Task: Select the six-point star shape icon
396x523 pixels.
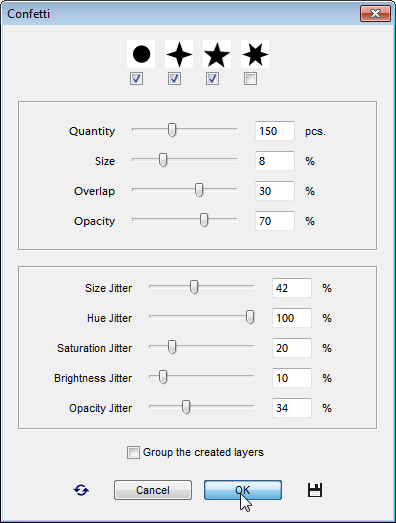Action: point(255,54)
